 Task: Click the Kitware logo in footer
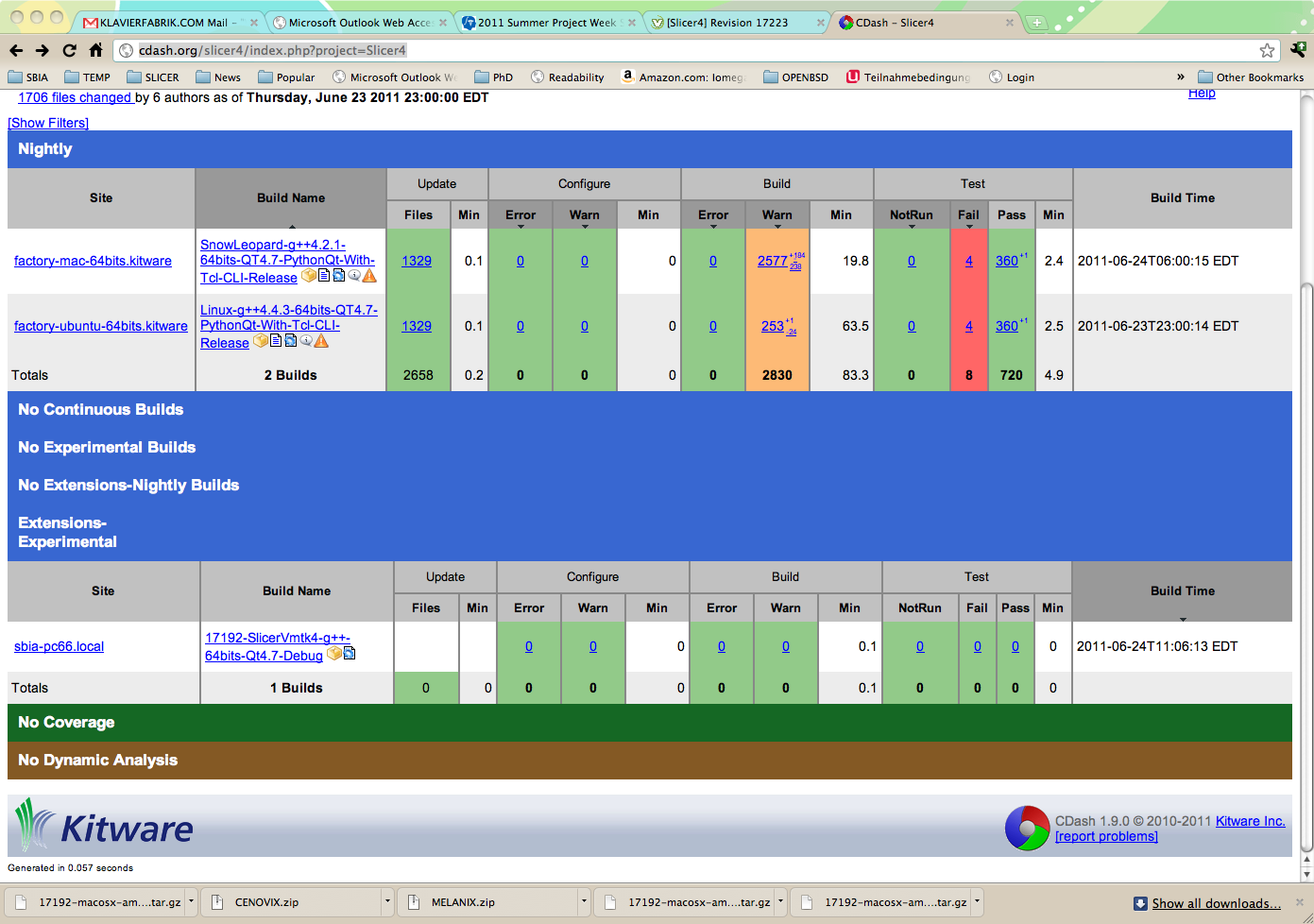(104, 826)
